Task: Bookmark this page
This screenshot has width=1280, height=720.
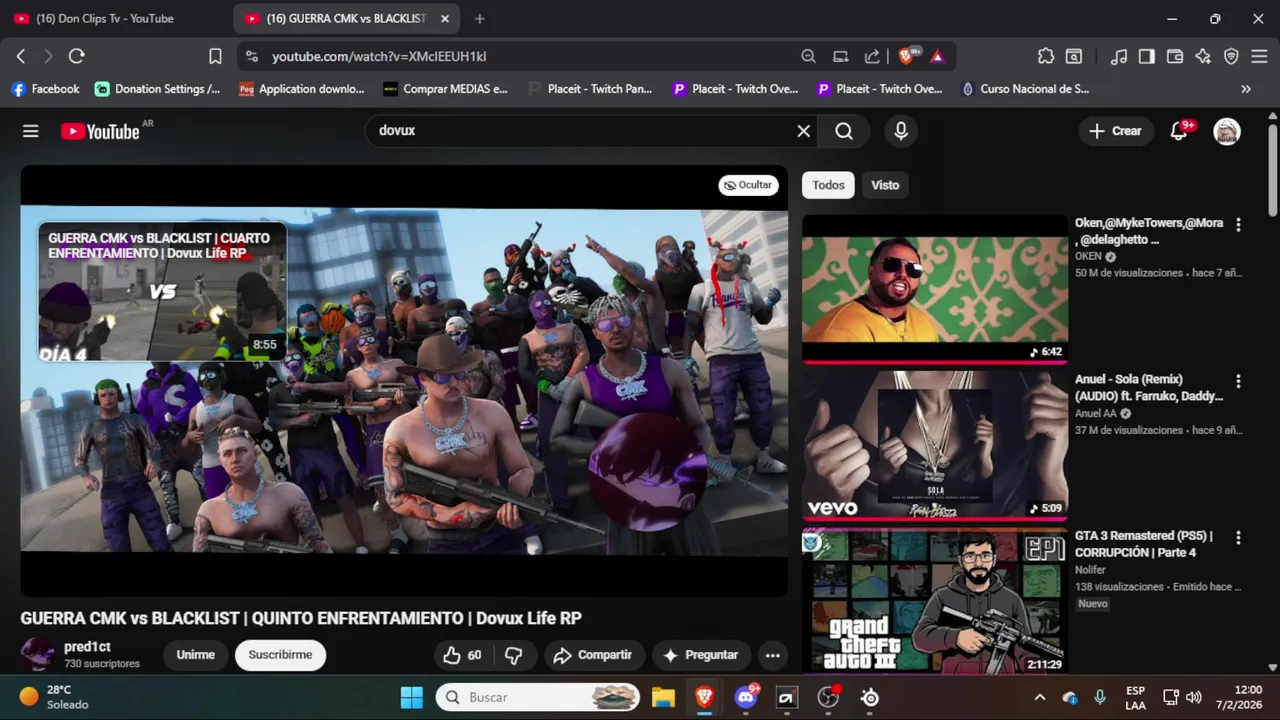Action: coord(215,56)
